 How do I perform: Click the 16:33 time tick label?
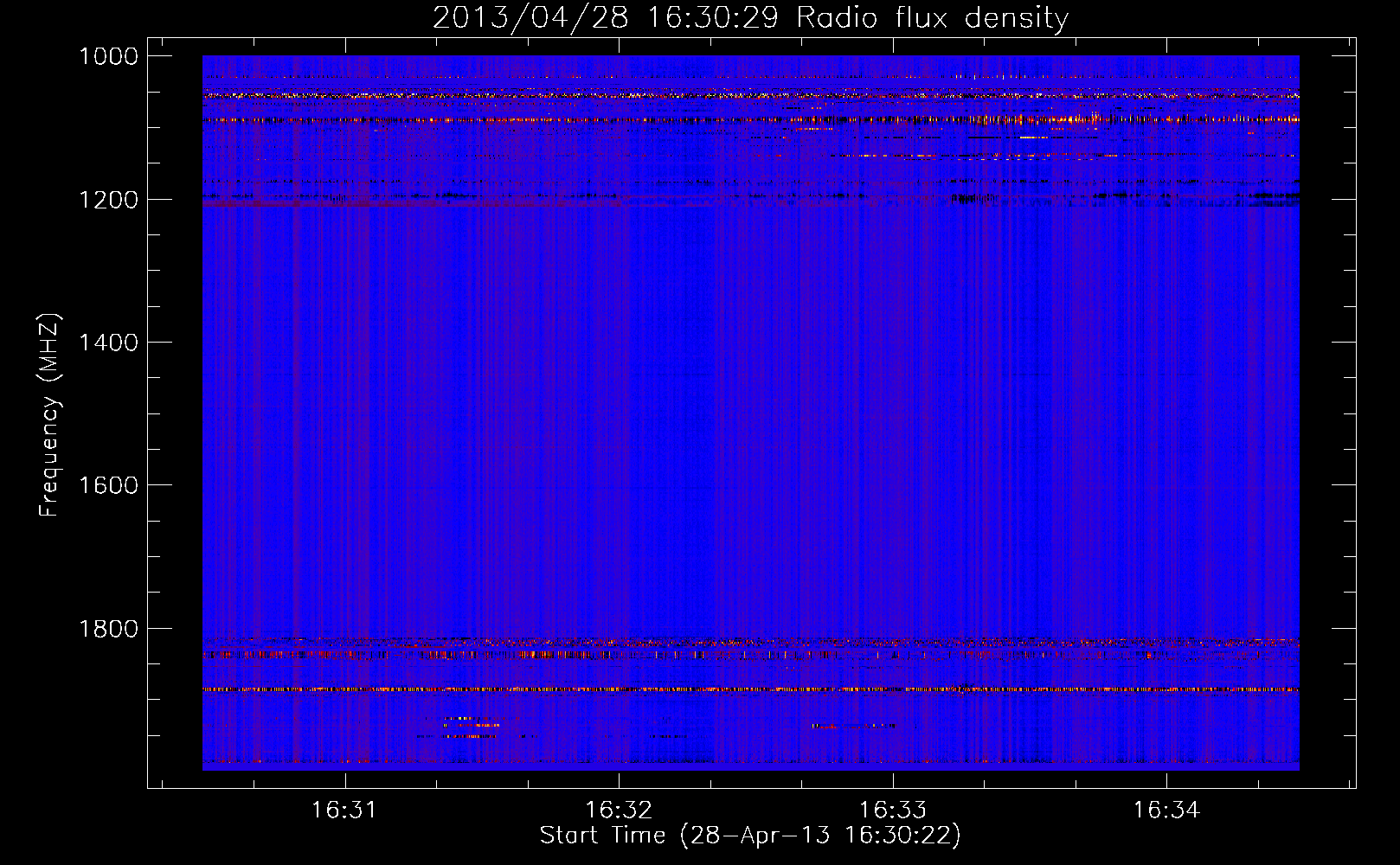pyautogui.click(x=892, y=810)
